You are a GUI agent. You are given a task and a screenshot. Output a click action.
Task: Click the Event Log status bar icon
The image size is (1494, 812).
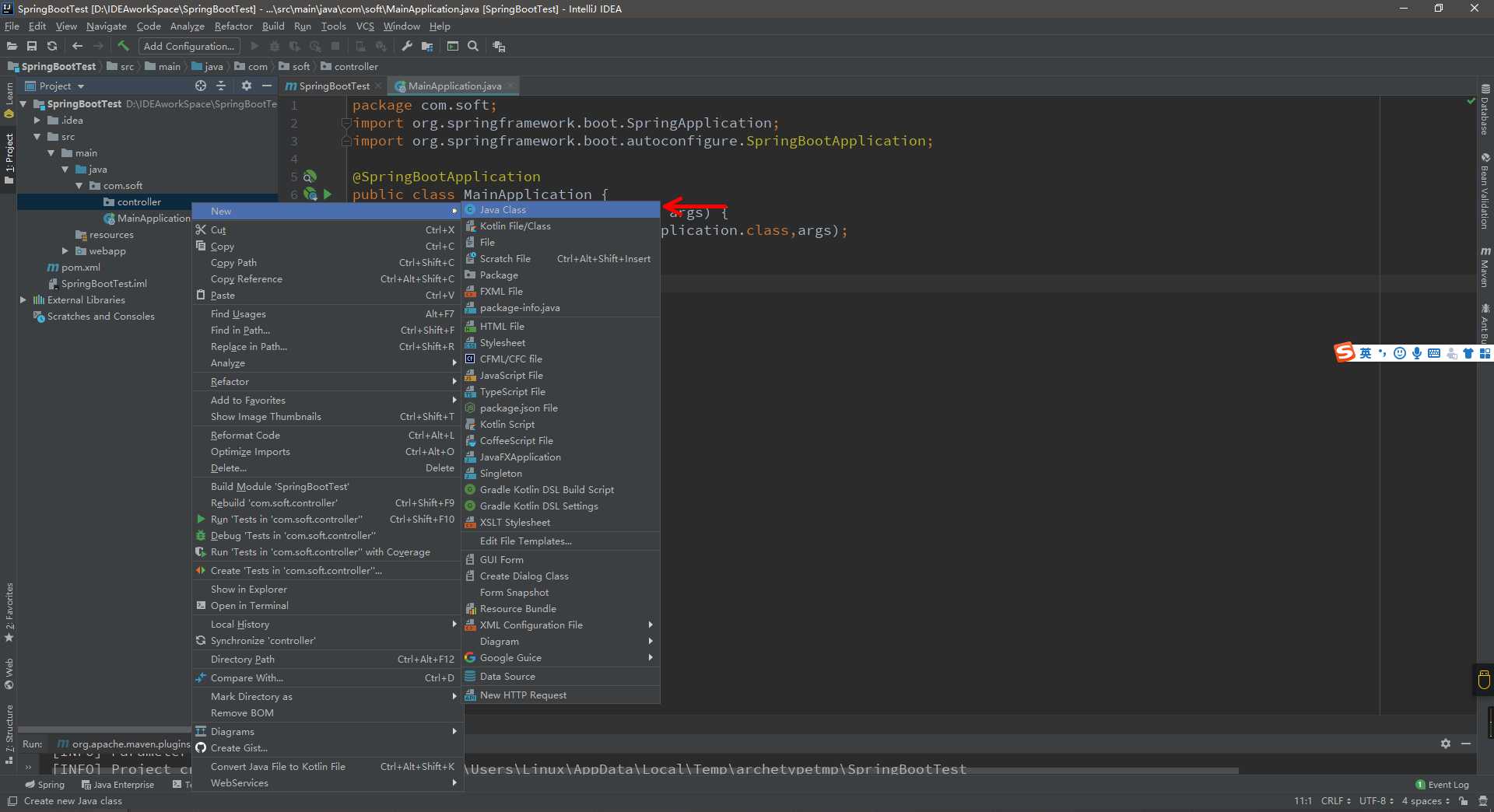tap(1442, 785)
